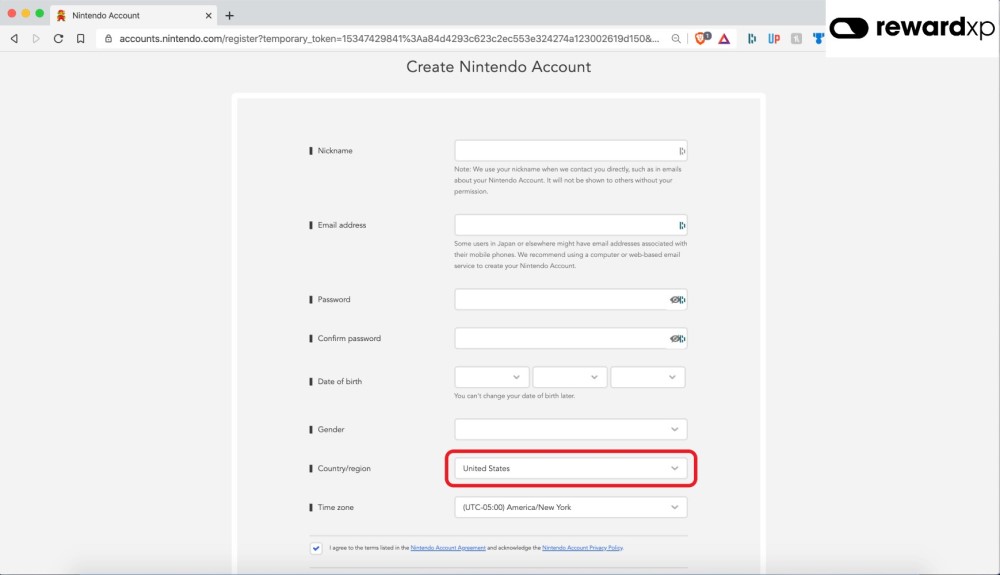Click the bookmark icon in the toolbar
The image size is (1000, 575).
tap(81, 39)
